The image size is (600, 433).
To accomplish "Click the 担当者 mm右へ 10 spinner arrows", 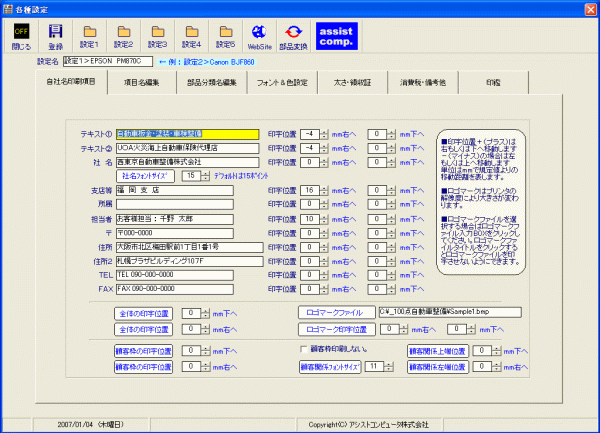I will click(324, 220).
